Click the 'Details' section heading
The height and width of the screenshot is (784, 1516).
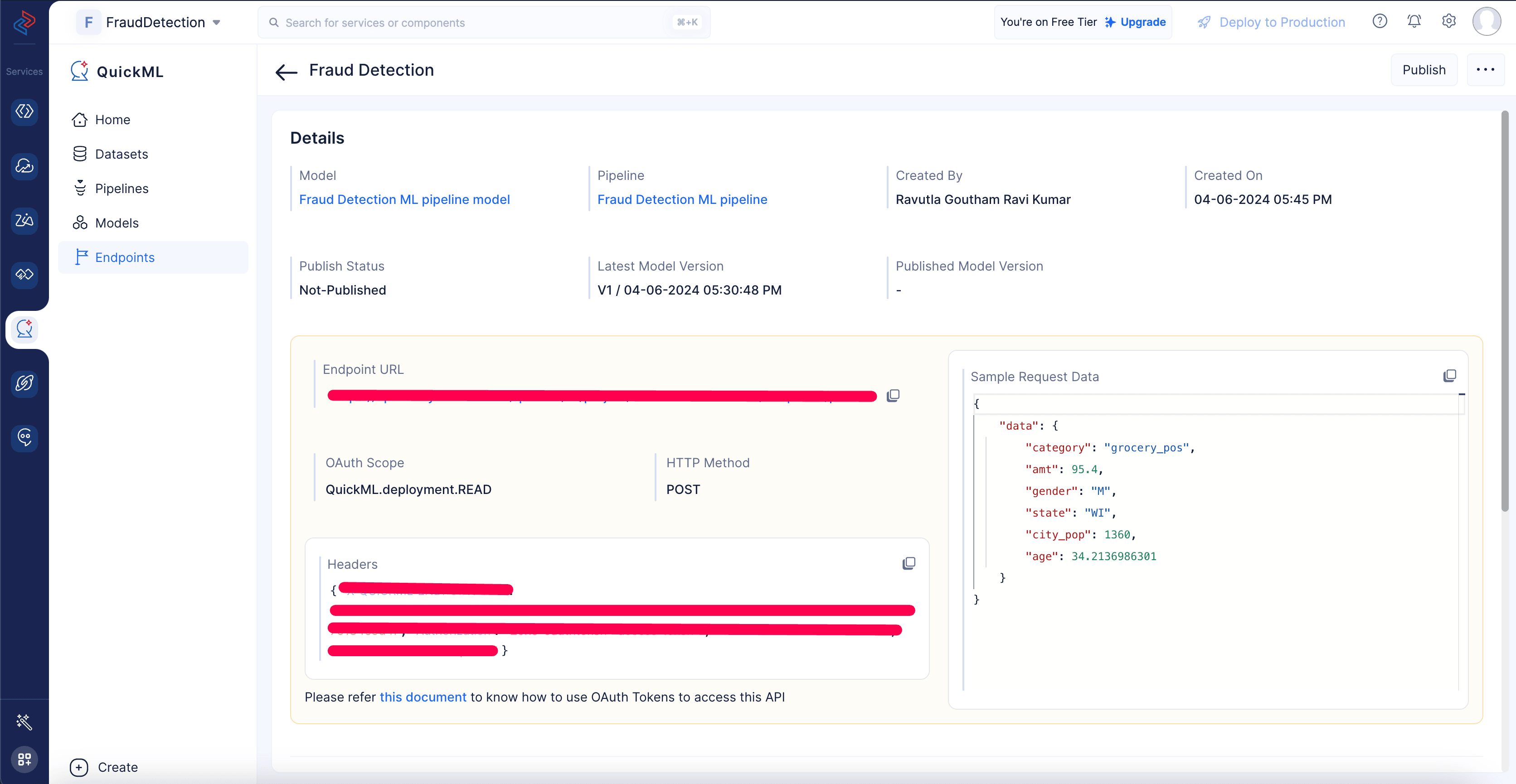pyautogui.click(x=316, y=138)
